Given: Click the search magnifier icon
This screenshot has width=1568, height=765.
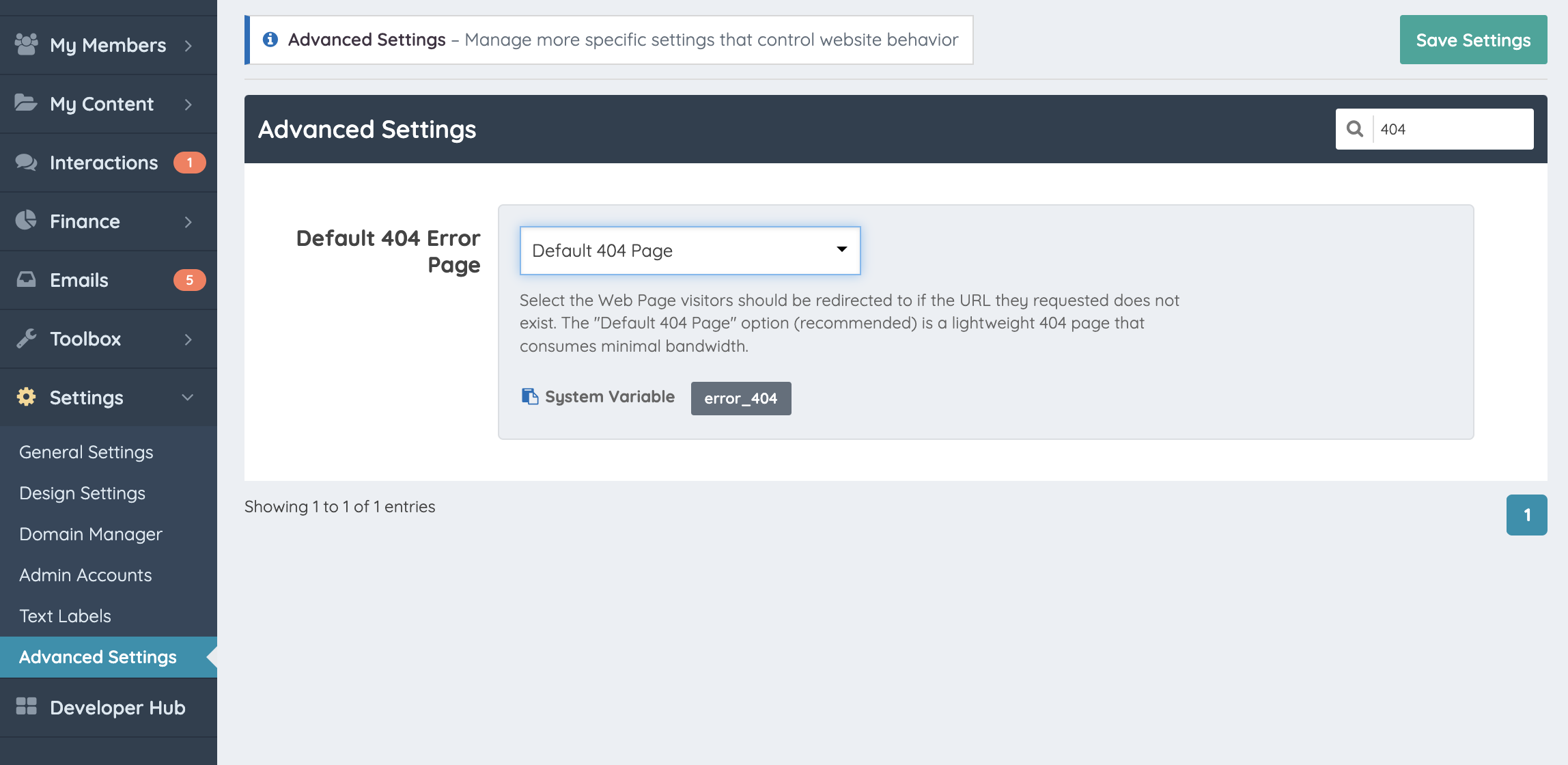Looking at the screenshot, I should coord(1355,129).
